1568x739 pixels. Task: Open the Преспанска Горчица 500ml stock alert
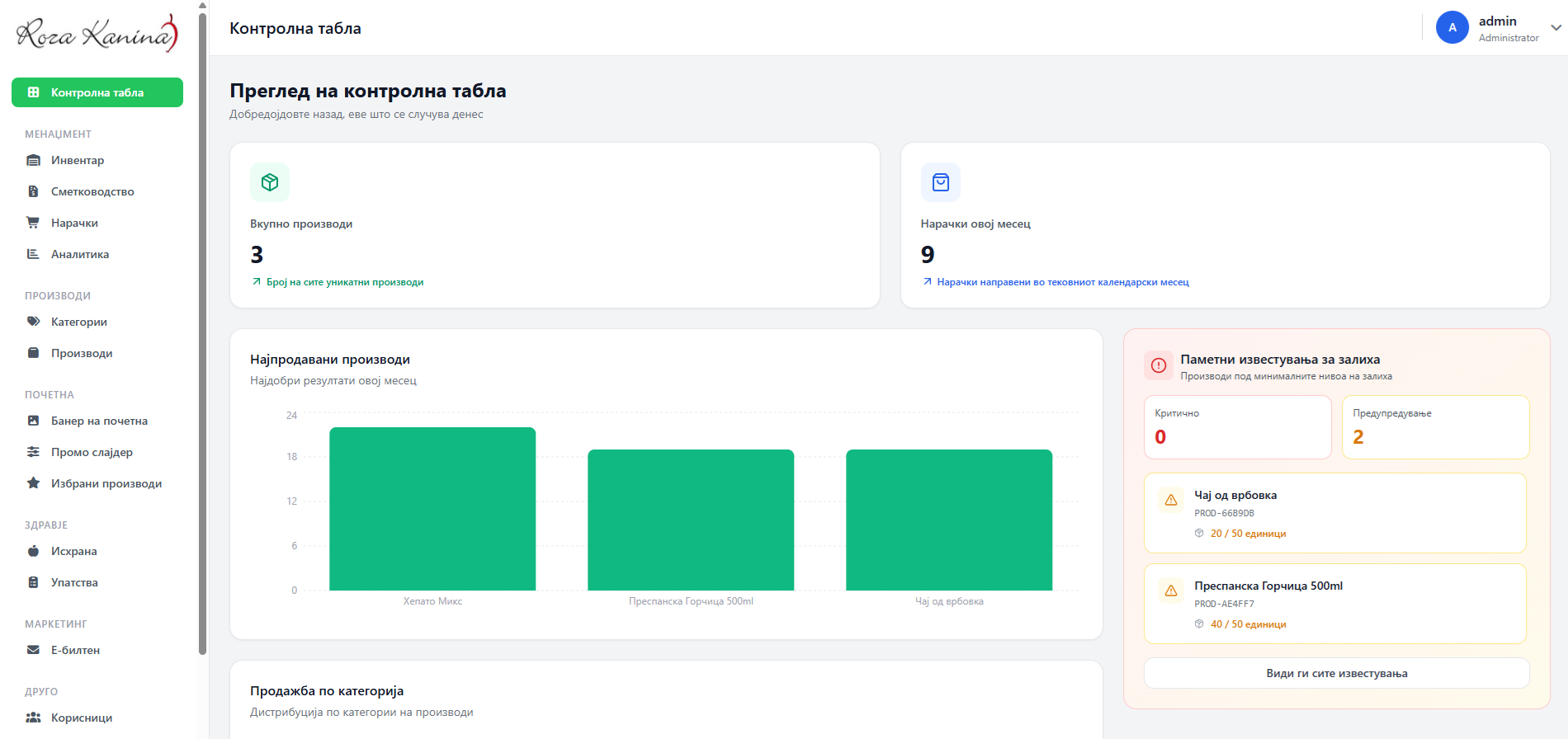1335,604
